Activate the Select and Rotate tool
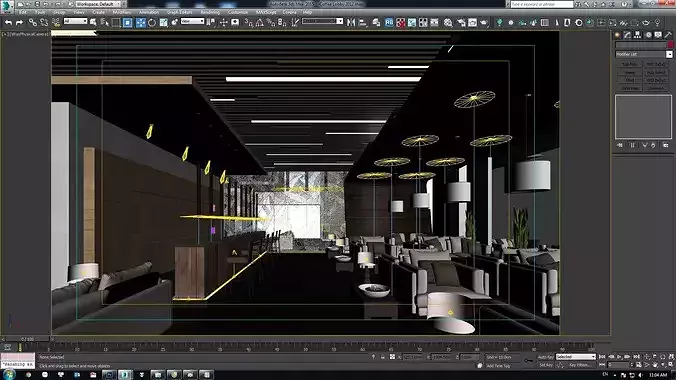Image resolution: width=676 pixels, height=380 pixels. pos(152,22)
